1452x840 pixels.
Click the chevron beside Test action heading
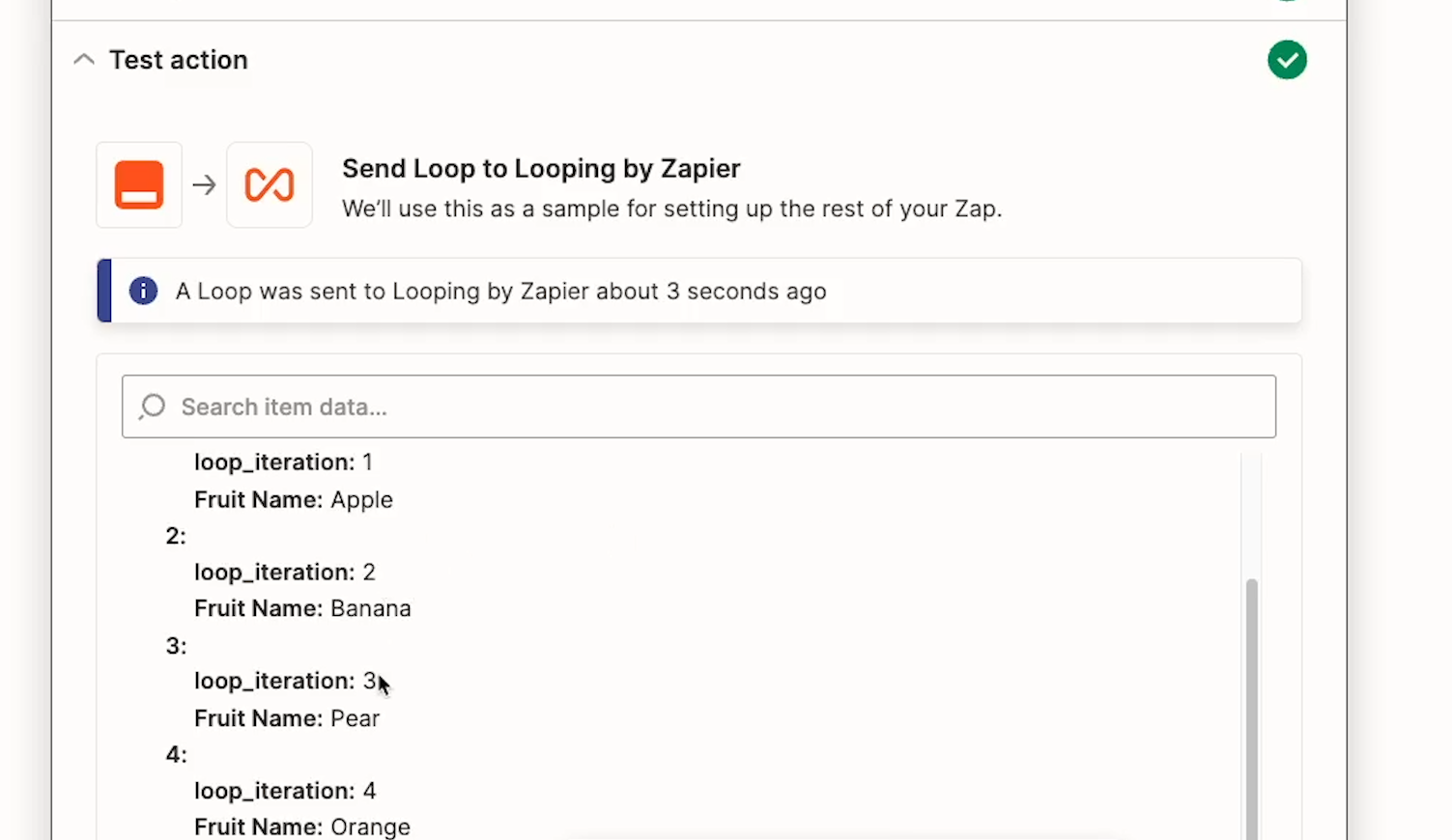[x=84, y=59]
